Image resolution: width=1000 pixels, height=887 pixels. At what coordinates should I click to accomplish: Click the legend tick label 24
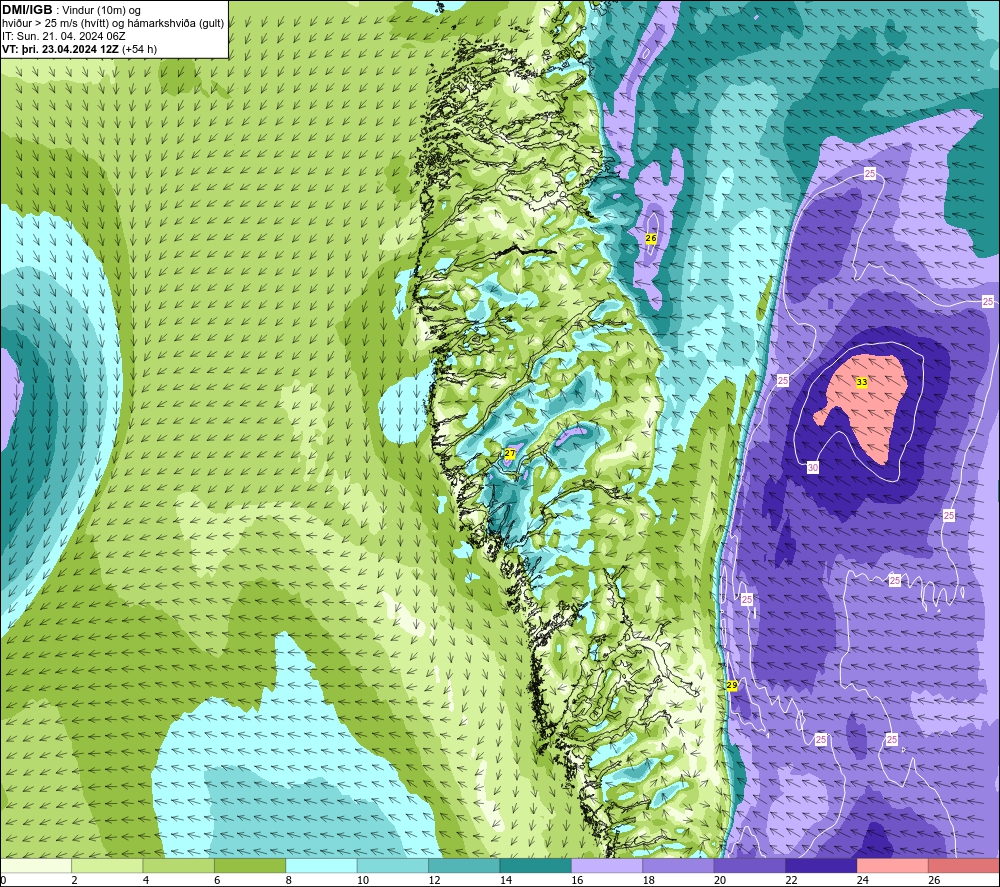click(x=863, y=880)
